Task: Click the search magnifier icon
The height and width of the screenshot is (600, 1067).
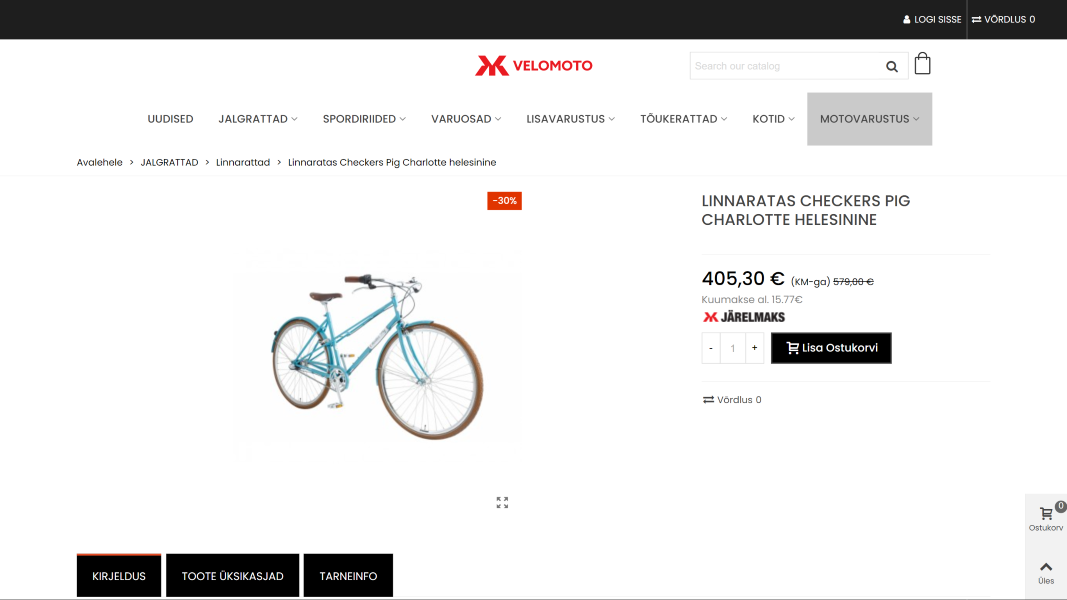Action: 891,66
